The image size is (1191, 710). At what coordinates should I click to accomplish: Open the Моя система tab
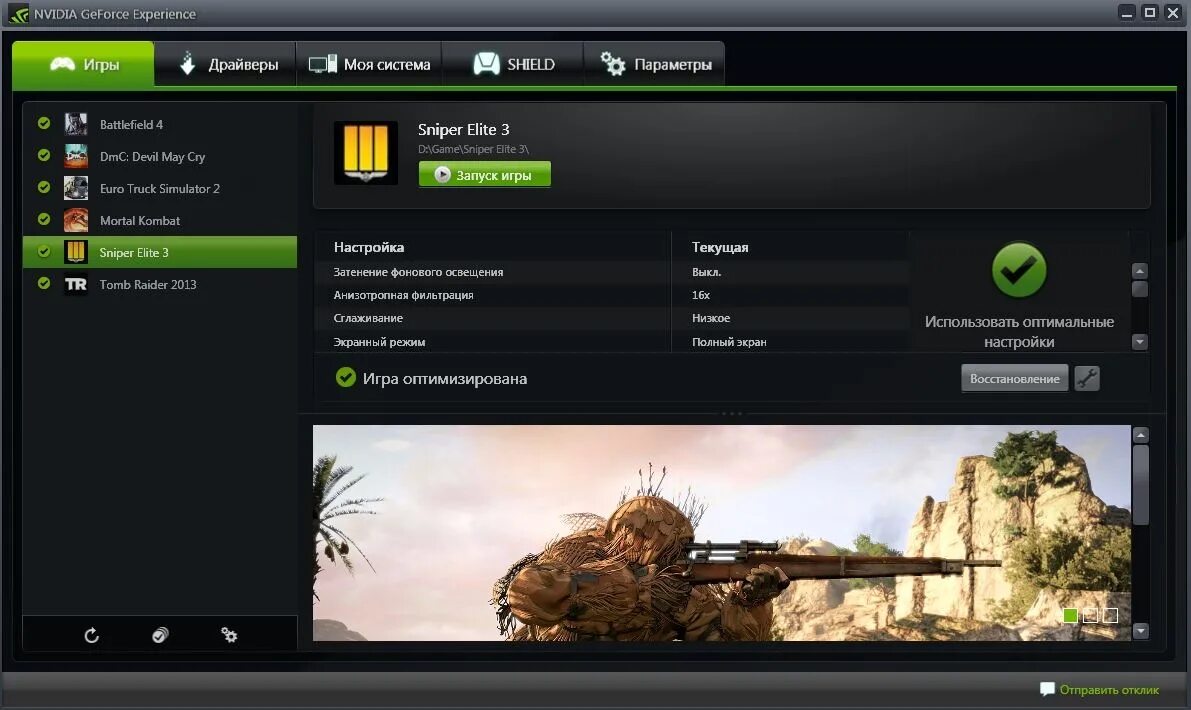369,64
